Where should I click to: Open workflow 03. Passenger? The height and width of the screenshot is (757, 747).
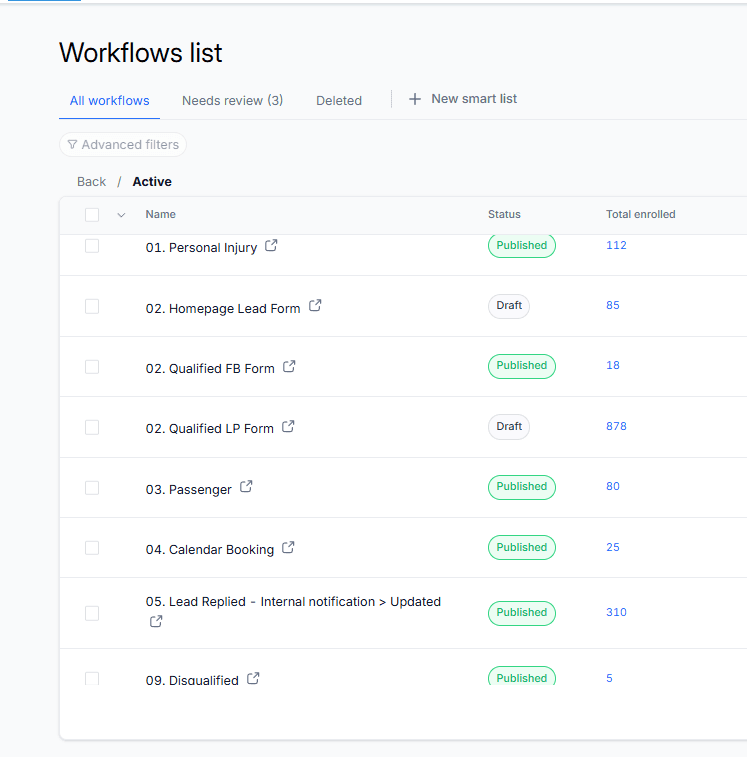[189, 490]
